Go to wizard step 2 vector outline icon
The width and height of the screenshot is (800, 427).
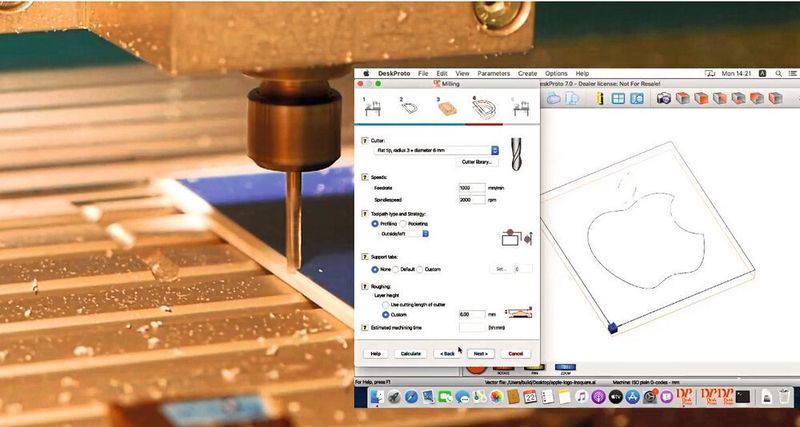pyautogui.click(x=409, y=106)
